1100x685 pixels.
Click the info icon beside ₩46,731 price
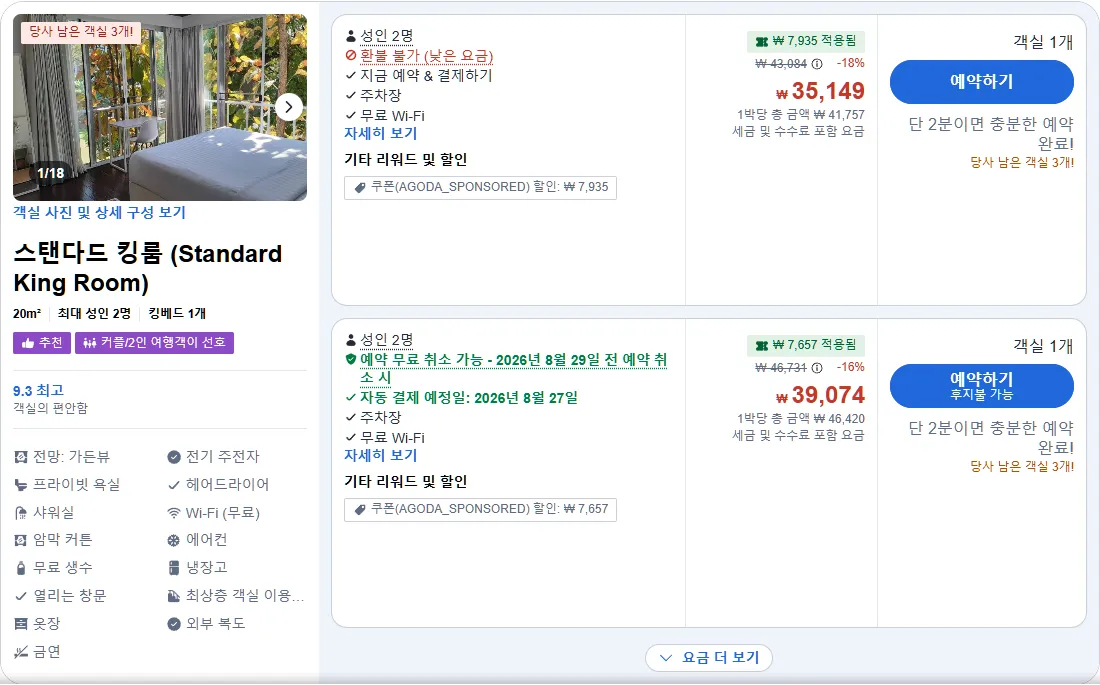tap(817, 368)
